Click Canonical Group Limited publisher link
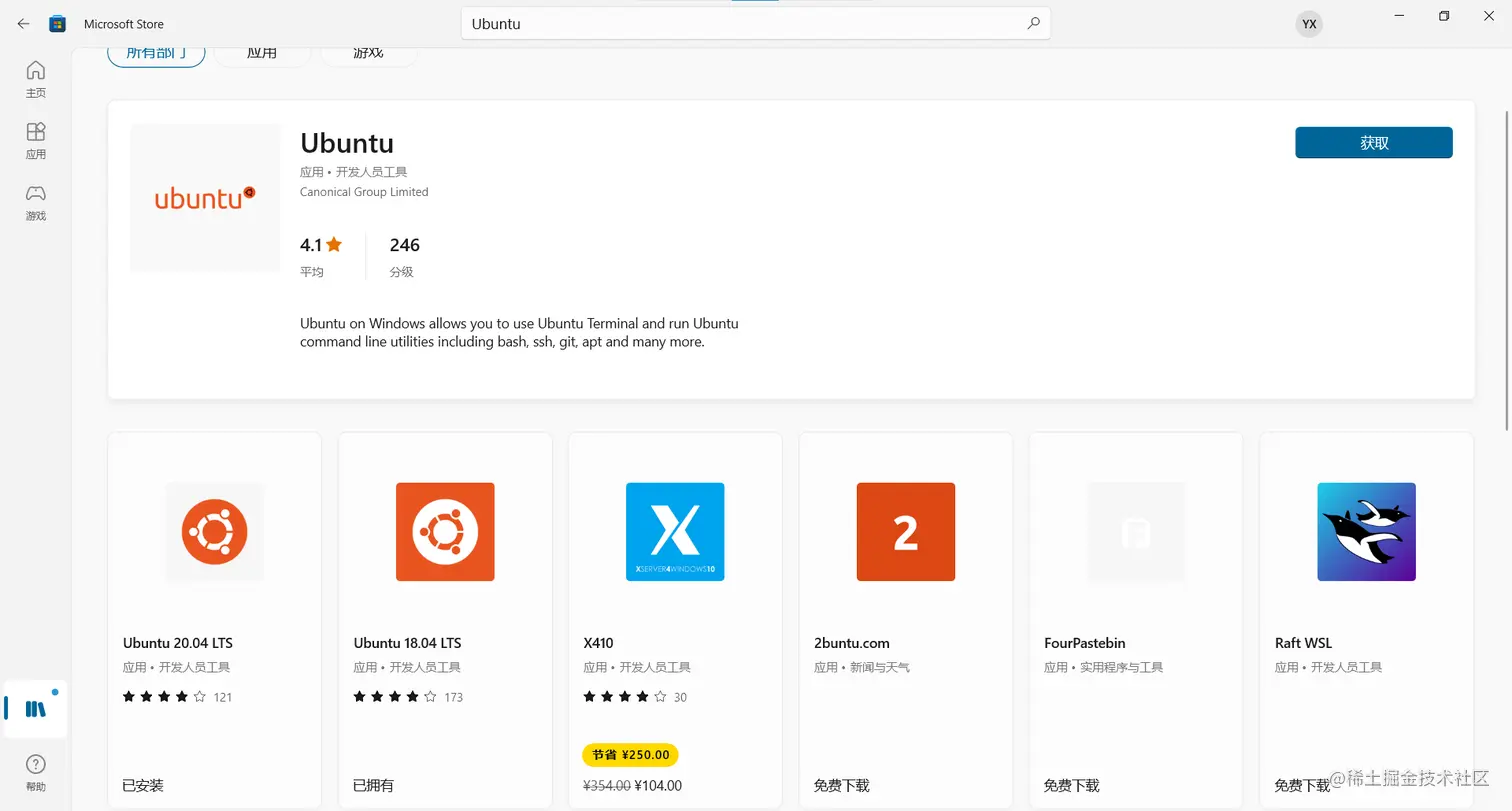 tap(363, 192)
